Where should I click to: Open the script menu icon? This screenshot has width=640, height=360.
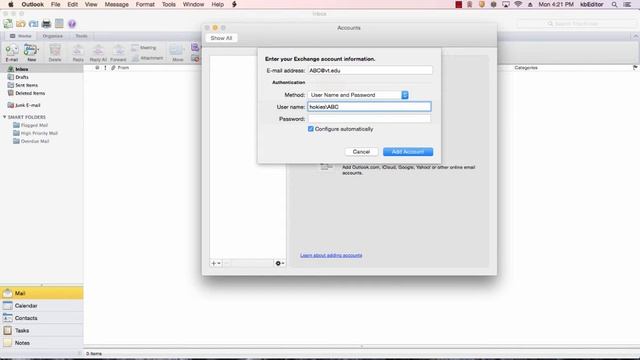pyautogui.click(x=234, y=4)
